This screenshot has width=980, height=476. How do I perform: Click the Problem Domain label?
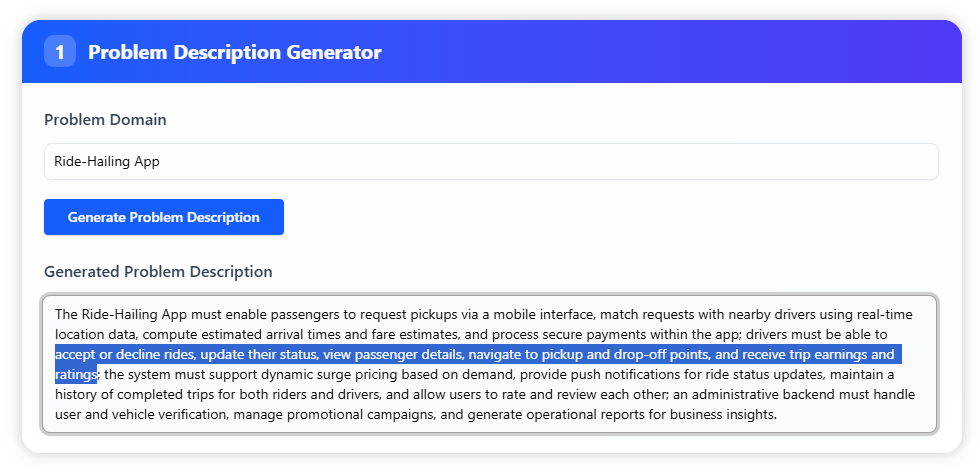pyautogui.click(x=105, y=120)
